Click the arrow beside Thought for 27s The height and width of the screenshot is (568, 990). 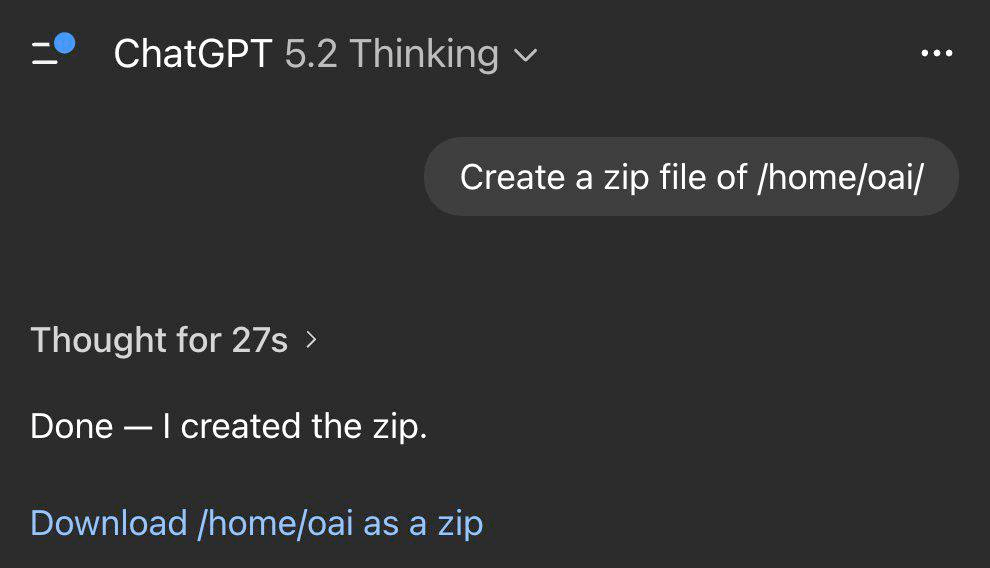point(311,340)
